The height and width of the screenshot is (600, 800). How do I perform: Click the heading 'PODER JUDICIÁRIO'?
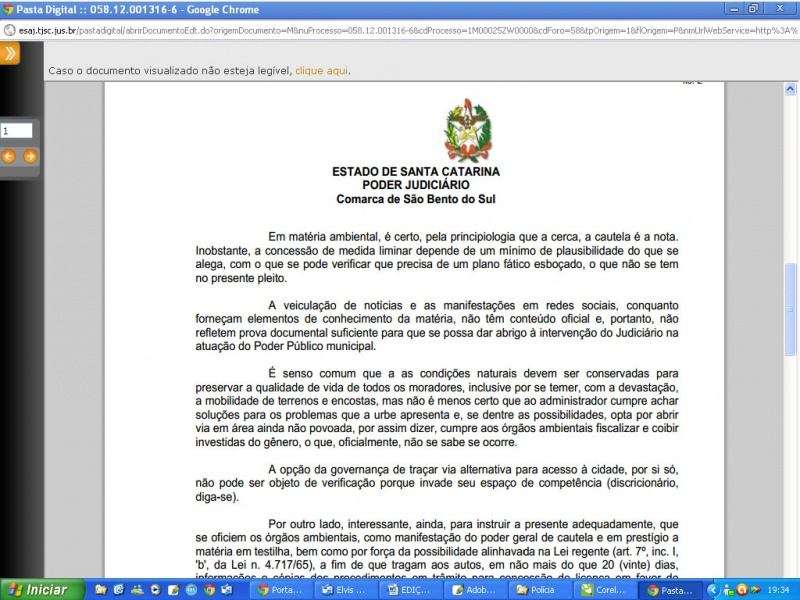pyautogui.click(x=416, y=185)
